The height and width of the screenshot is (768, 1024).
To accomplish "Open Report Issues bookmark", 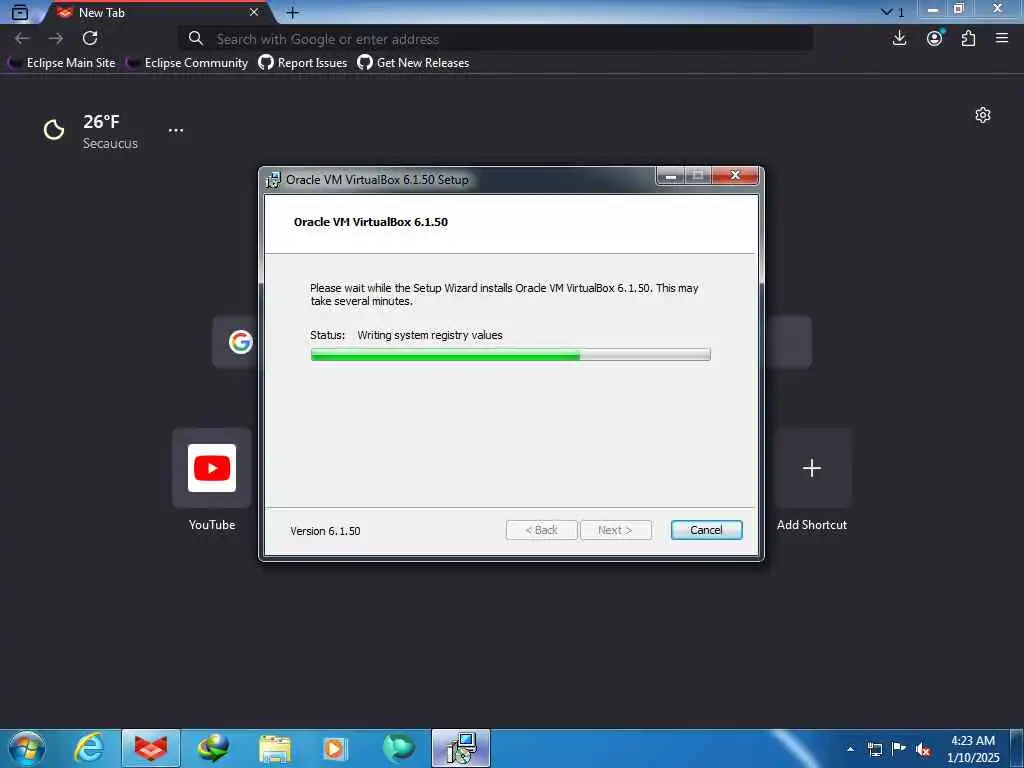I will [302, 63].
